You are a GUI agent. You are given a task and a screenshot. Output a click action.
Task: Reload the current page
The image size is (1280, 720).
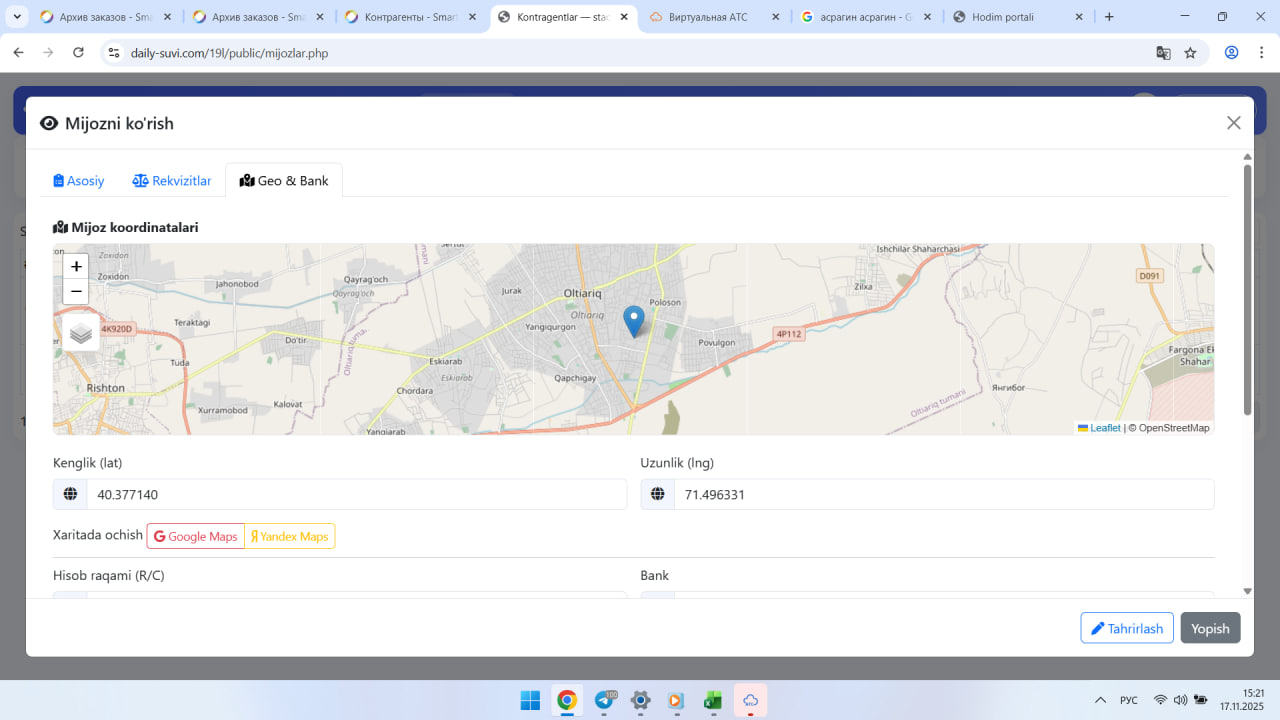pos(78,53)
